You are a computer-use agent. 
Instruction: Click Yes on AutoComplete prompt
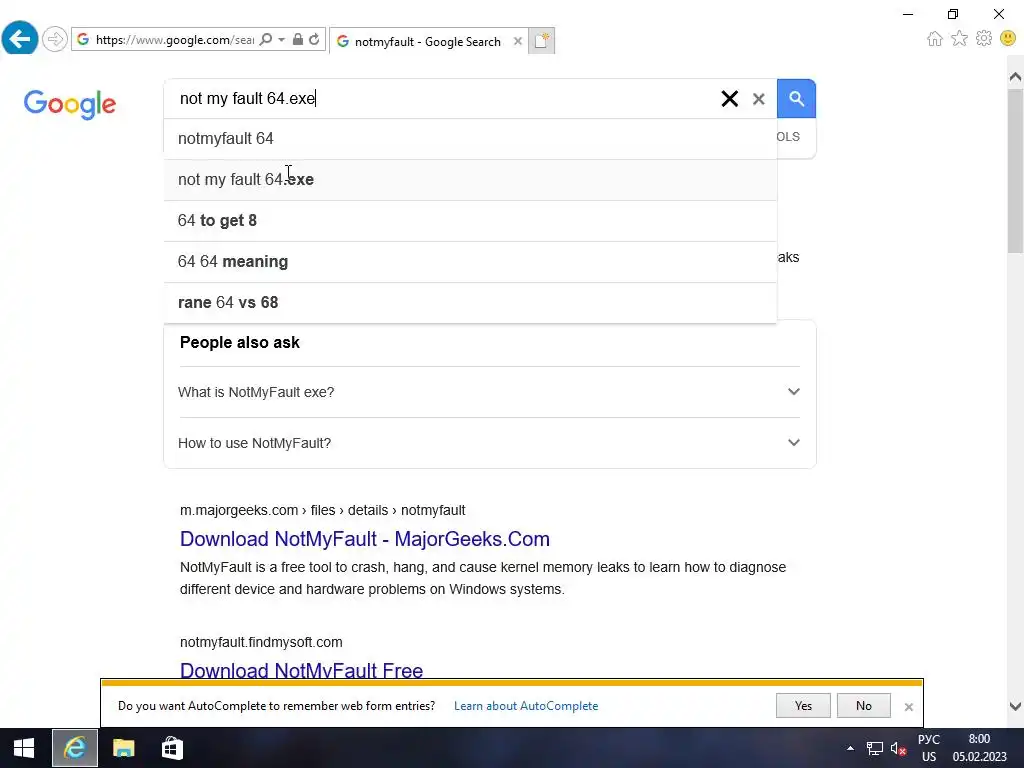803,705
